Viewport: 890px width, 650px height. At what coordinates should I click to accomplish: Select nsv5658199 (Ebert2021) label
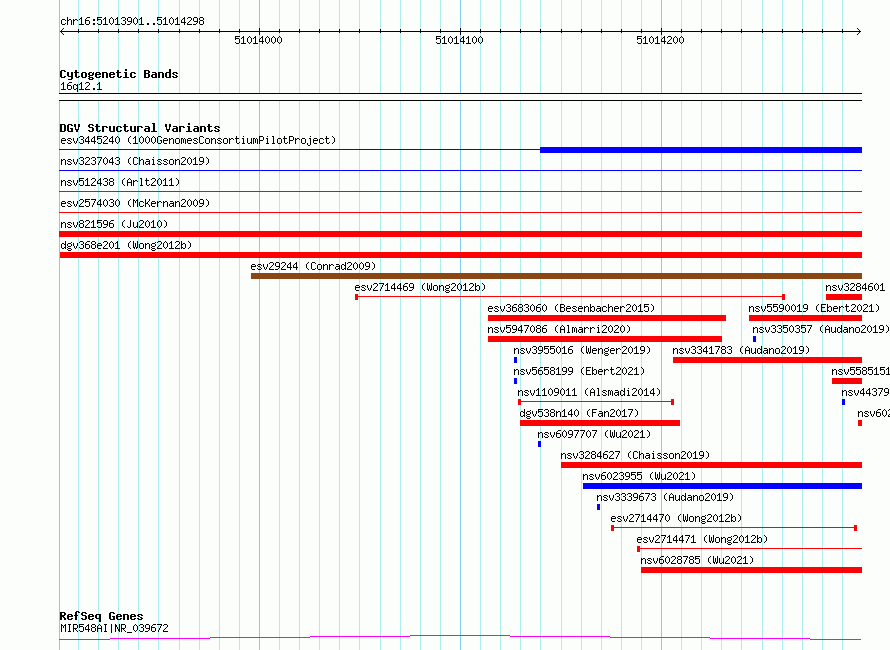tap(579, 371)
